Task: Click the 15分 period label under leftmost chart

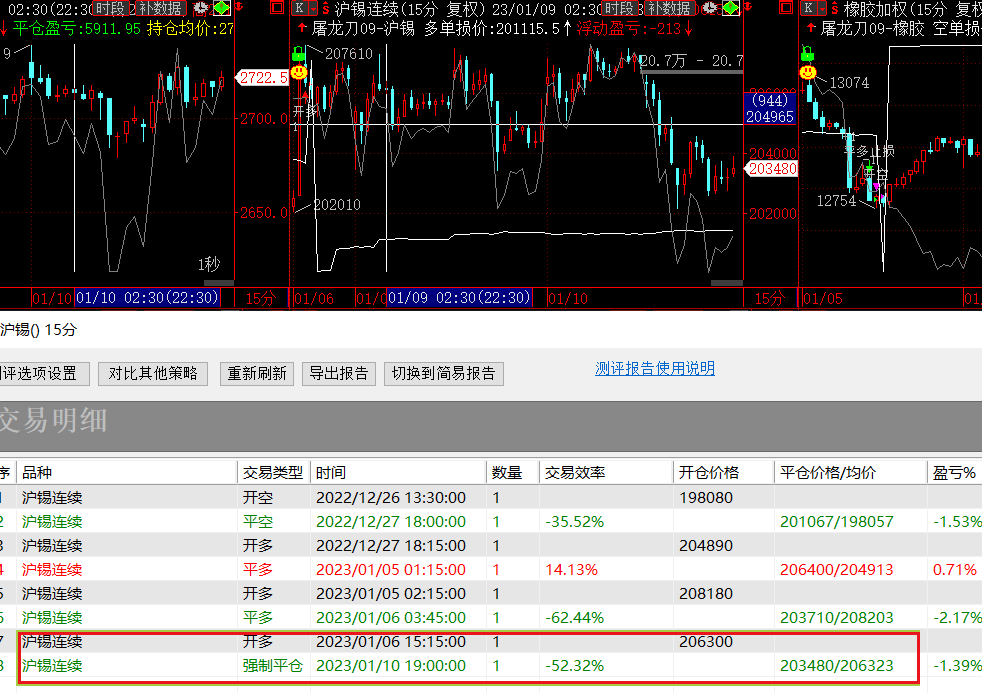Action: (260, 299)
